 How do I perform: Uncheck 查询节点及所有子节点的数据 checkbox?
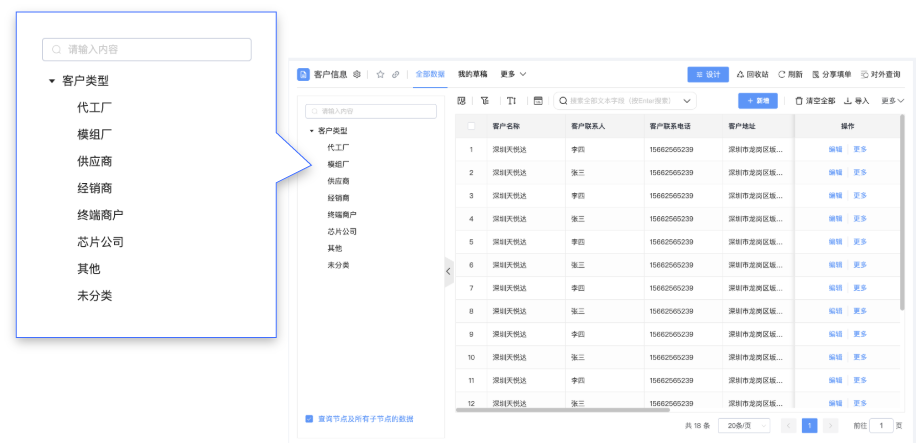pos(309,418)
